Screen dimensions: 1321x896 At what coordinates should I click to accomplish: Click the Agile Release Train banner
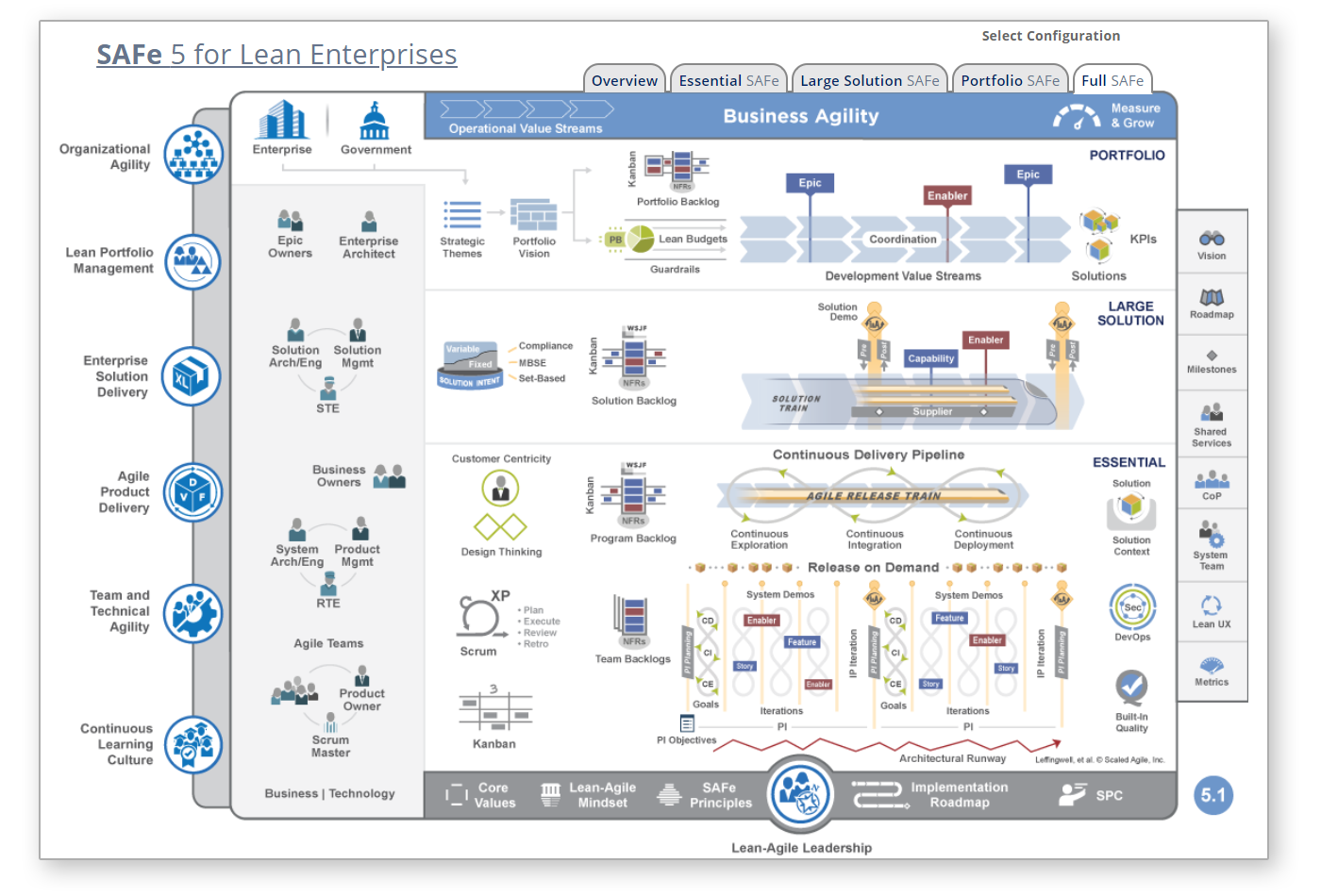click(873, 495)
